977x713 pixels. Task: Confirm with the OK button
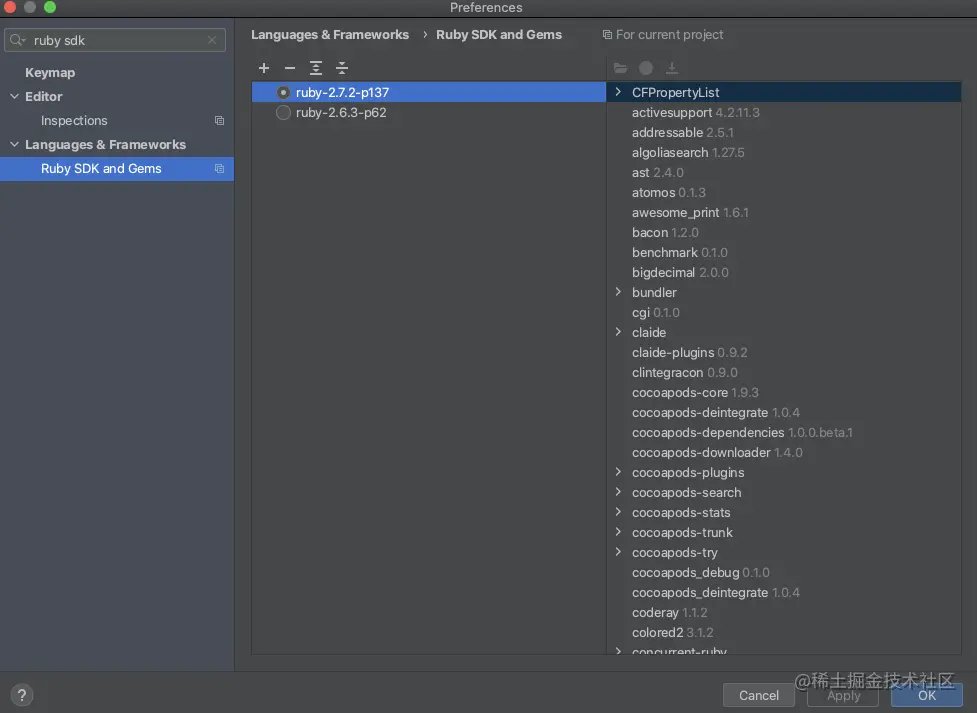pos(927,695)
